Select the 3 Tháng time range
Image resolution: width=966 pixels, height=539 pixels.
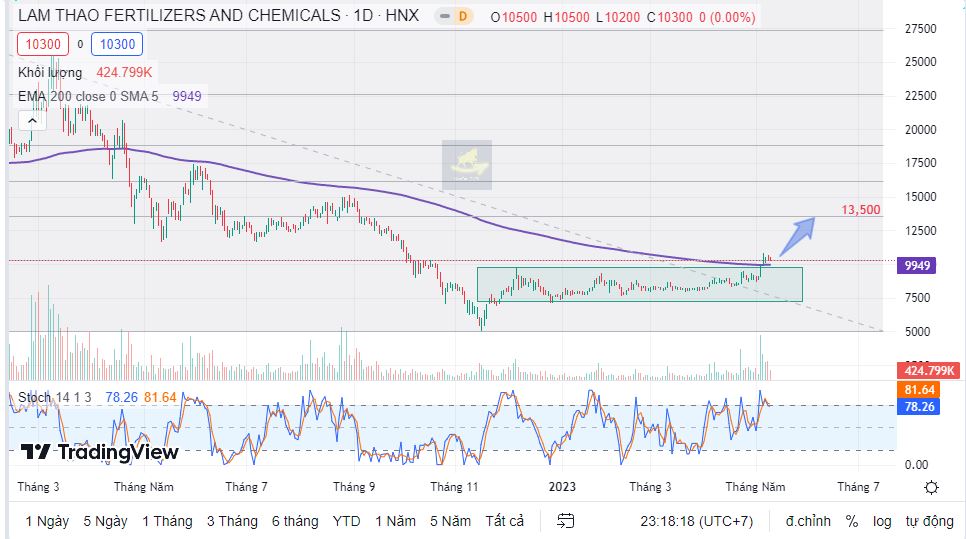click(x=232, y=521)
